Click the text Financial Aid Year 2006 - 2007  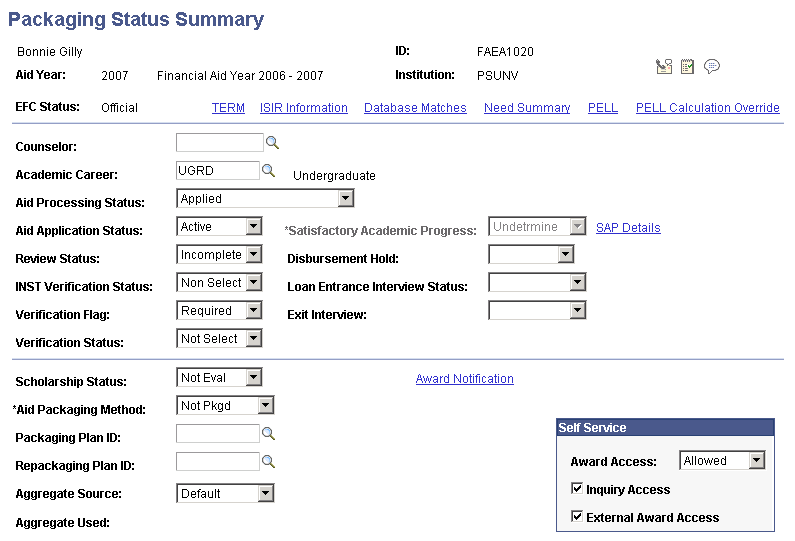pos(240,76)
